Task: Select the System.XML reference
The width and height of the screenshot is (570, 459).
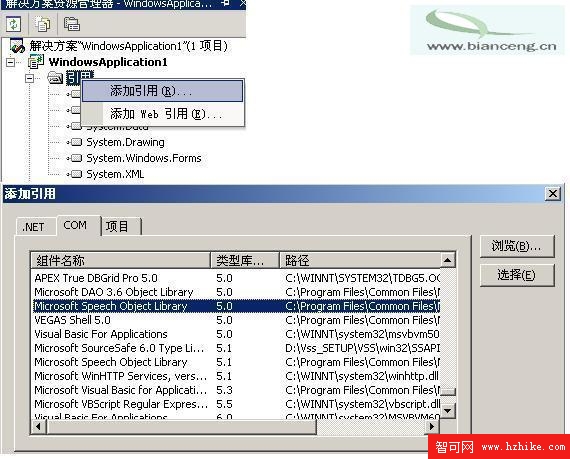Action: [x=115, y=174]
